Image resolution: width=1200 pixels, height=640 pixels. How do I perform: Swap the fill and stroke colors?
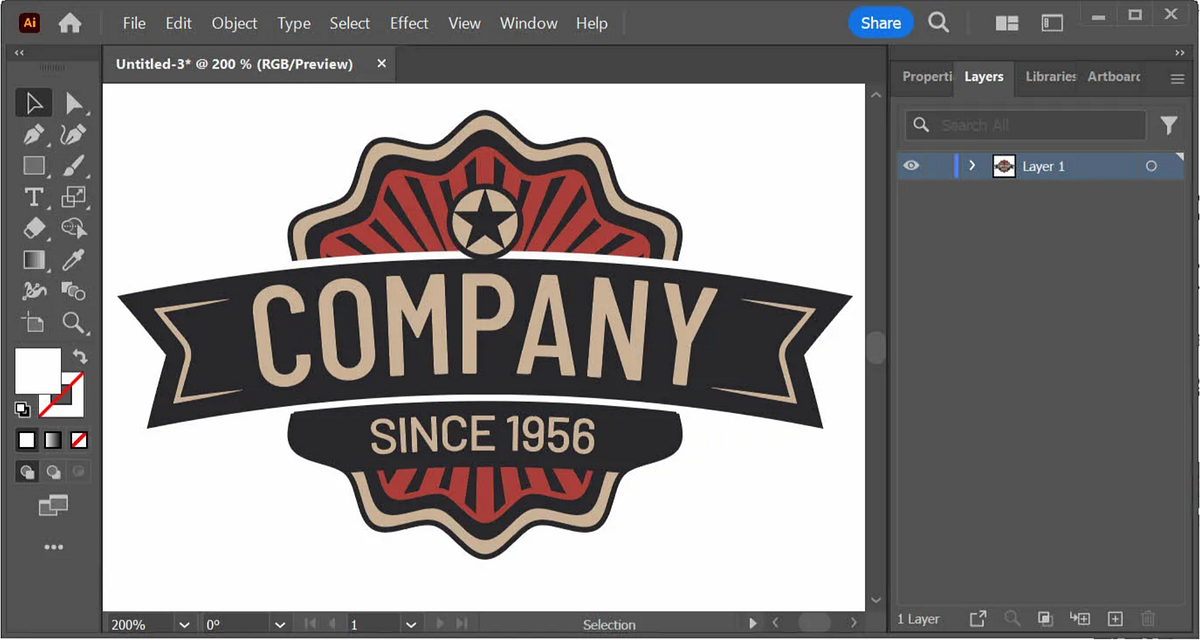[x=79, y=356]
